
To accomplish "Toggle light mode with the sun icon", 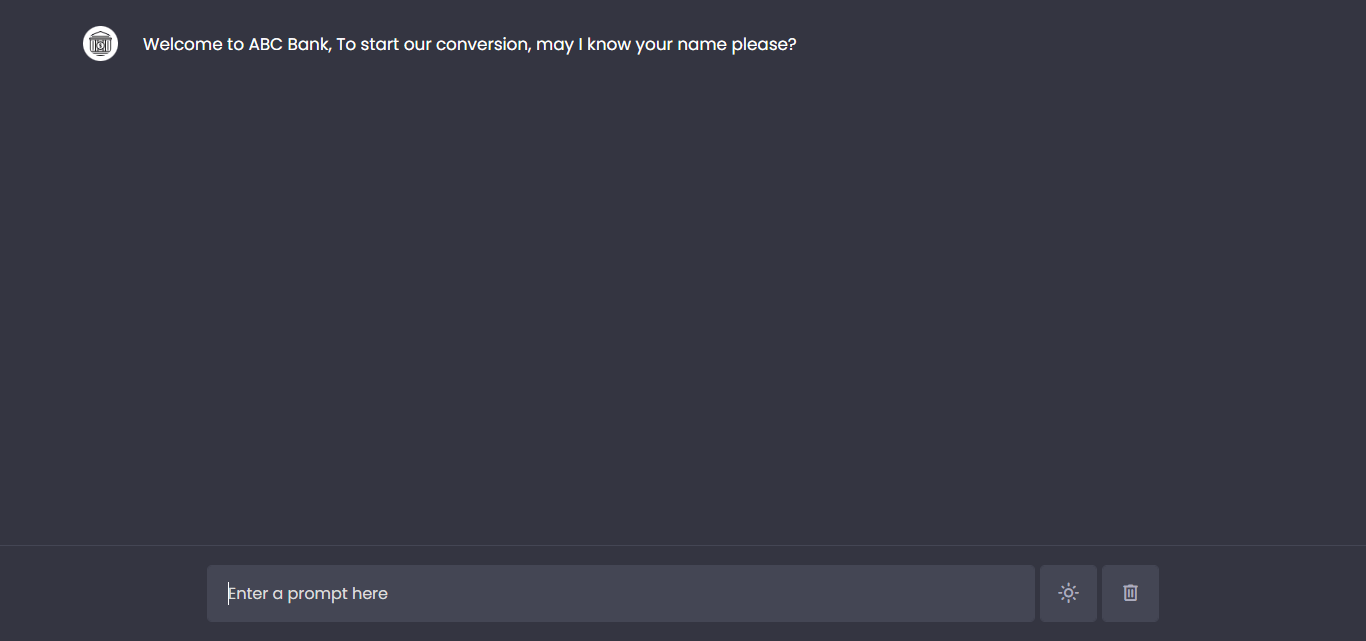I will click(x=1068, y=593).
